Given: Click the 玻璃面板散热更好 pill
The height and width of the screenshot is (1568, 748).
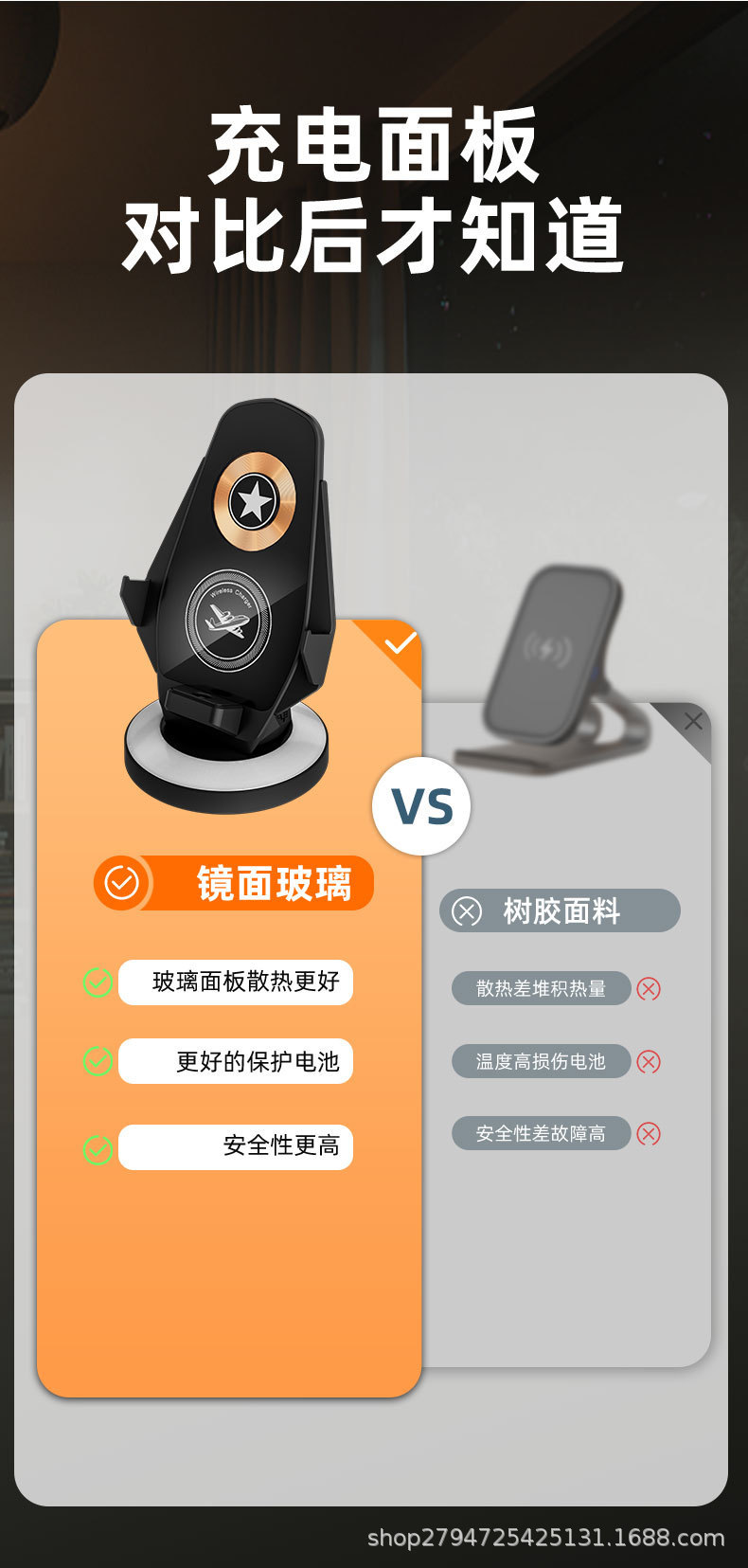Looking at the screenshot, I should point(236,982).
